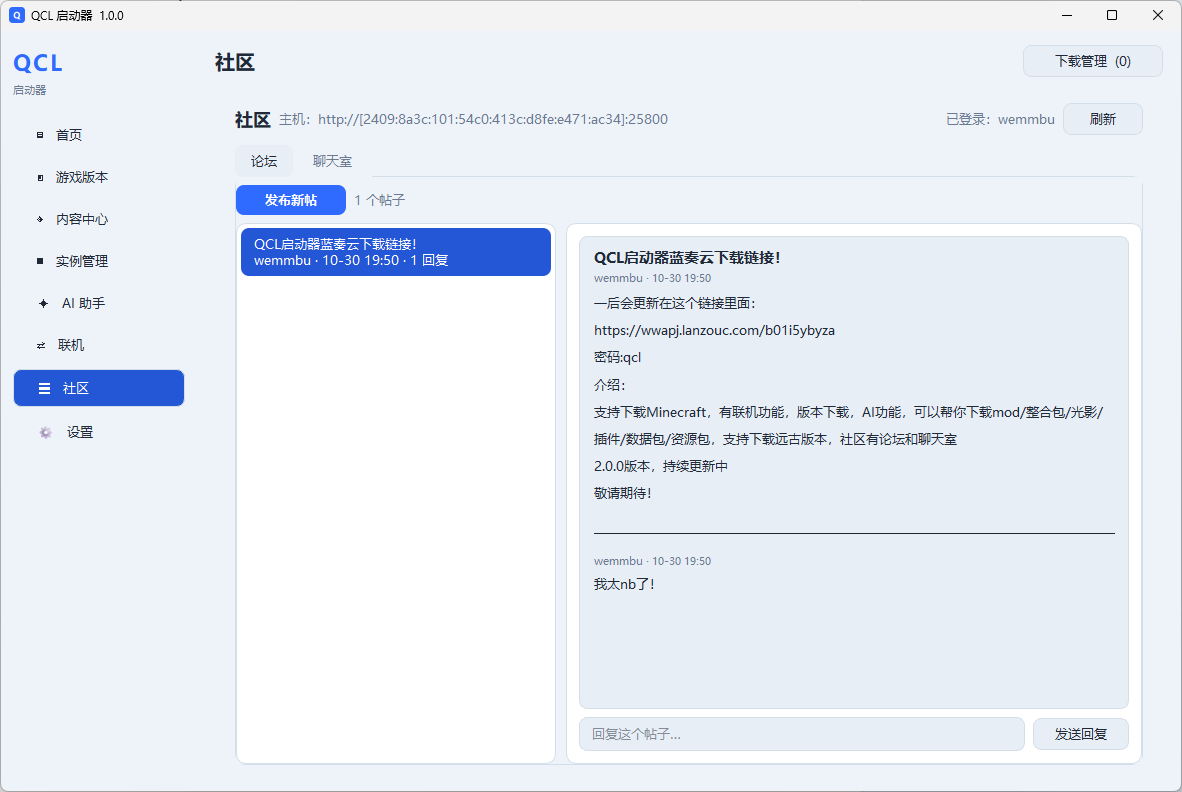Viewport: 1182px width, 792px height.
Task: Click the 一后会更新在这个链接里面: line
Action: pos(675,303)
